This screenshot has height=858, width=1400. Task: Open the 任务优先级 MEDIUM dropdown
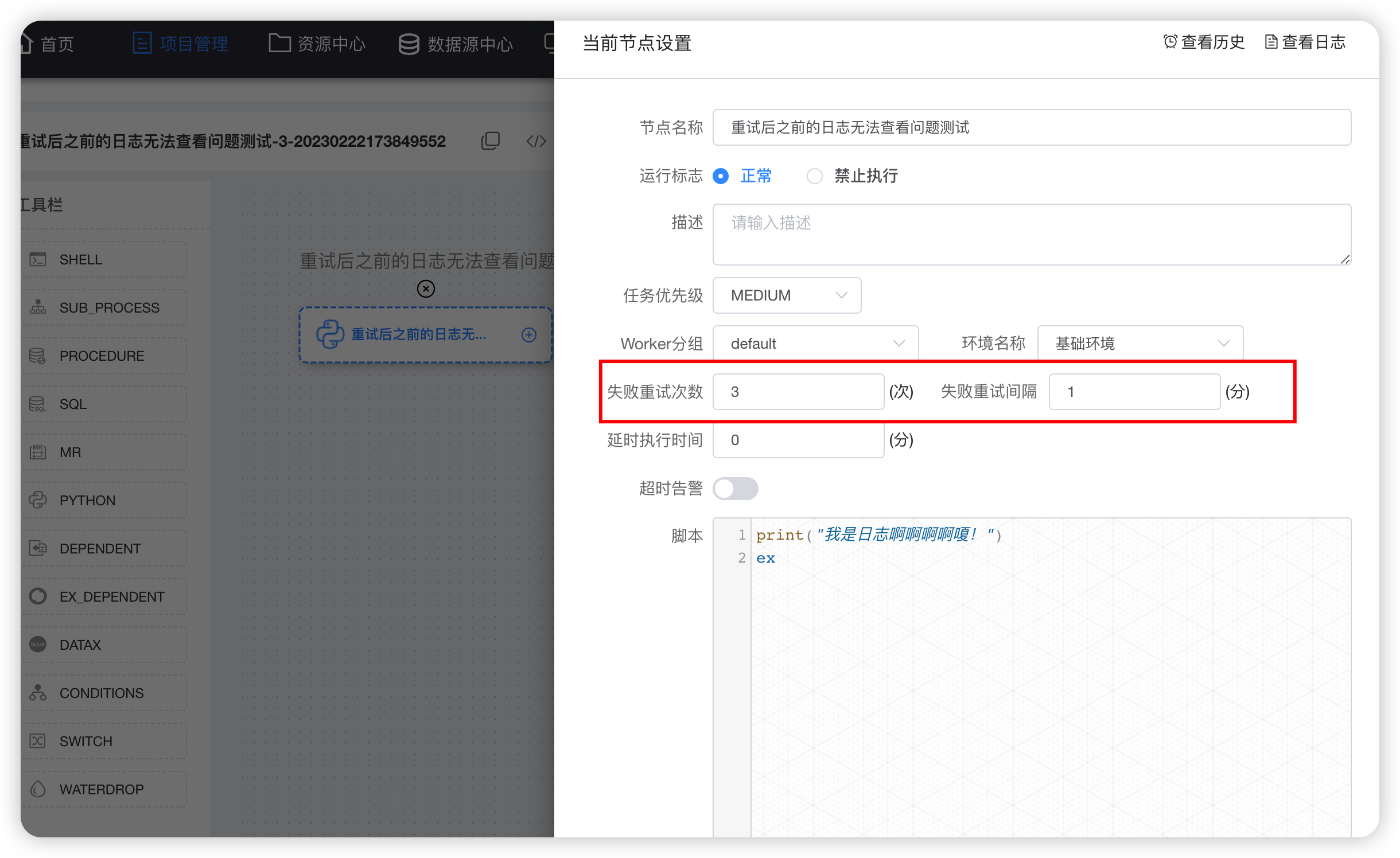point(787,295)
